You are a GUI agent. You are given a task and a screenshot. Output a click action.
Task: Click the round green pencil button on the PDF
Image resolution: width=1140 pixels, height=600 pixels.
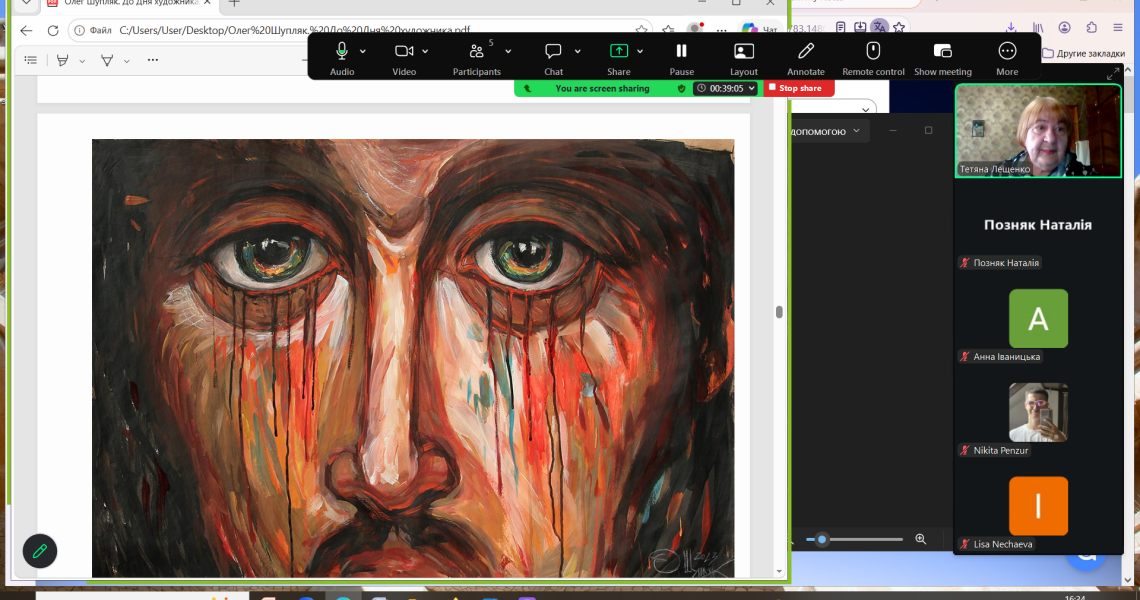[40, 551]
